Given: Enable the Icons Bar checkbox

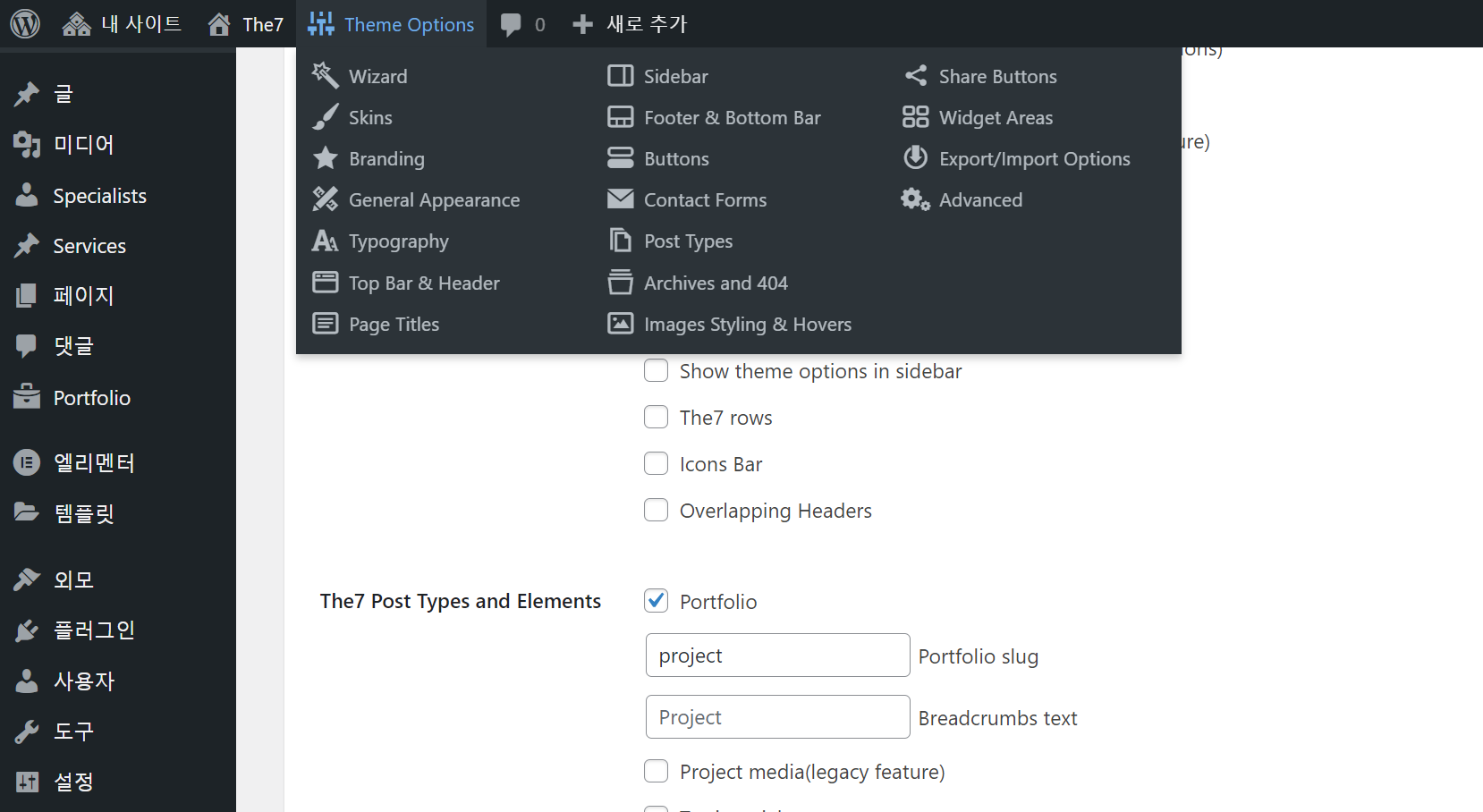Looking at the screenshot, I should click(x=656, y=463).
